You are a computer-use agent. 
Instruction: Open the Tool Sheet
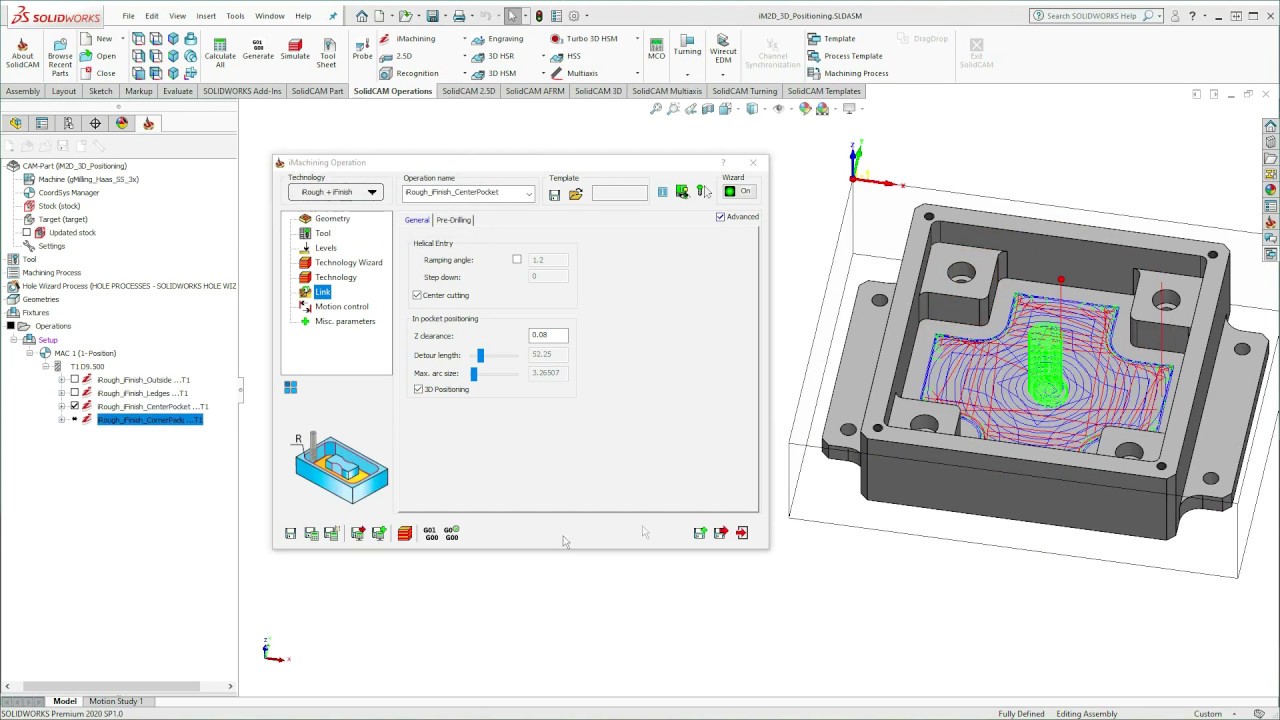[x=327, y=53]
